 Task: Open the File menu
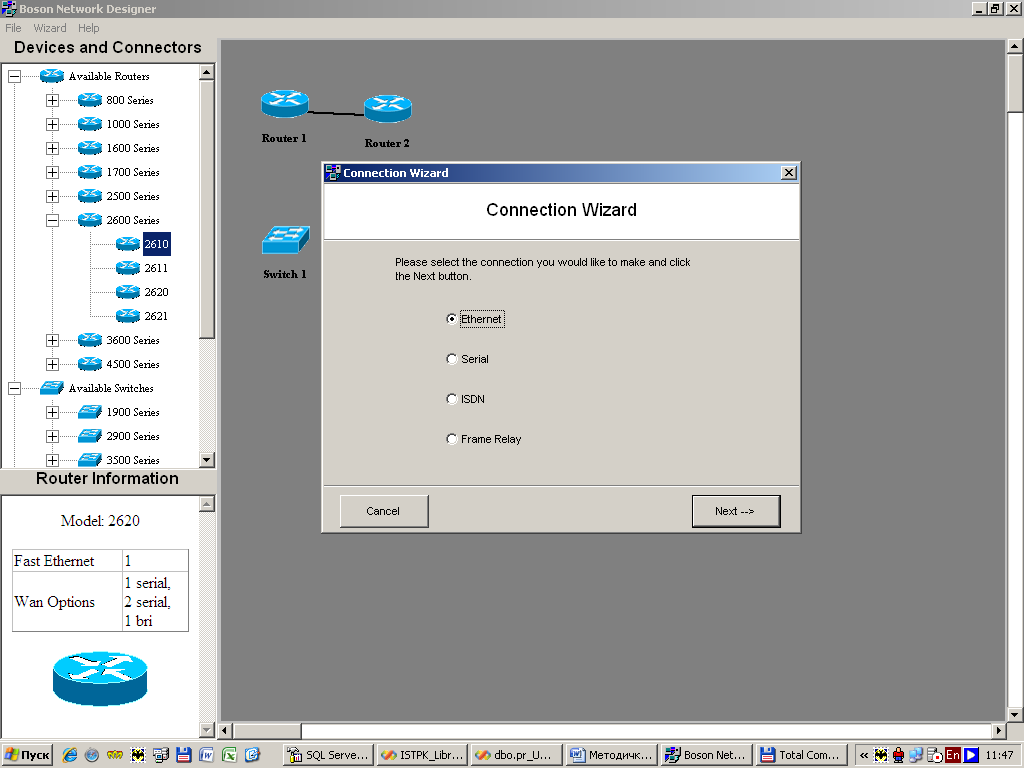[x=13, y=28]
